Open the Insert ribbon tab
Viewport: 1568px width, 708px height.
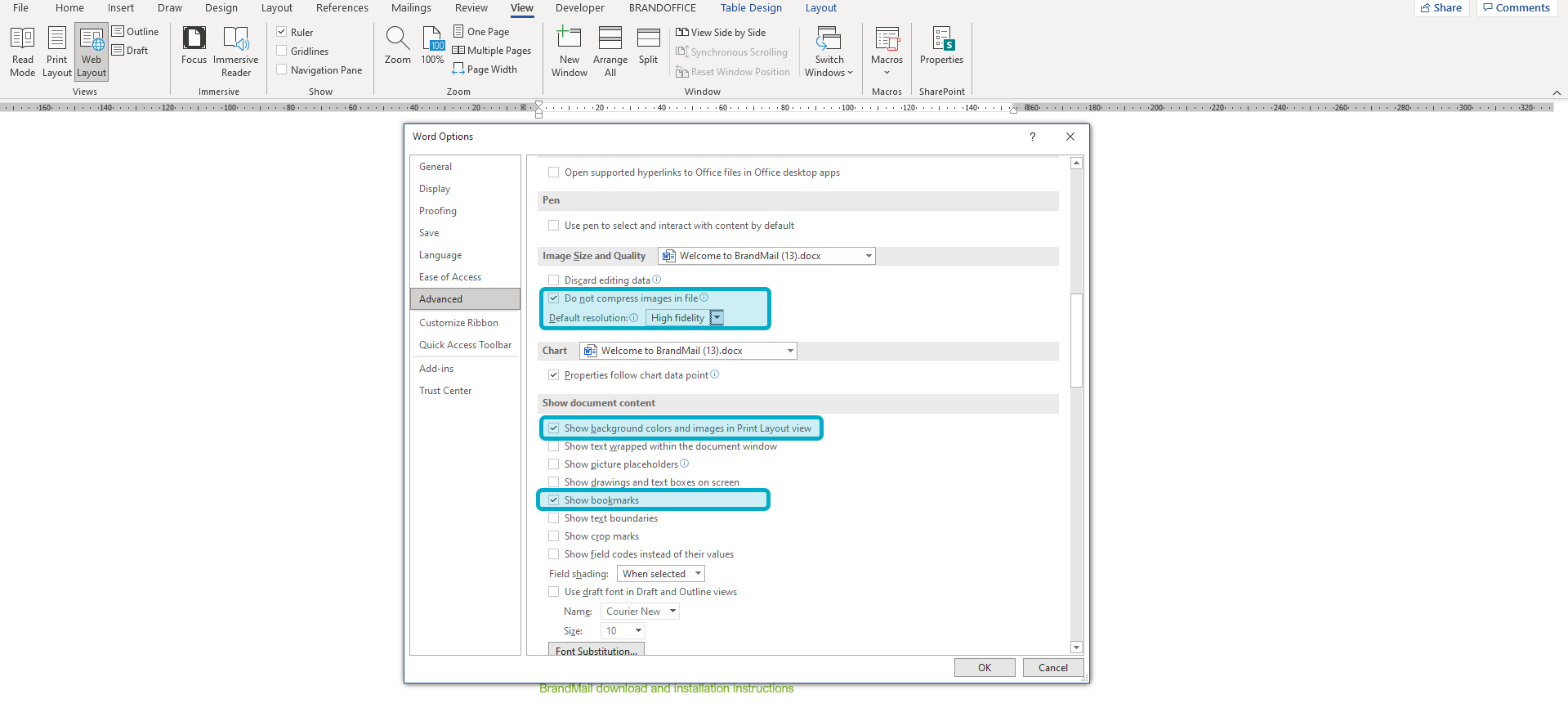pos(121,8)
